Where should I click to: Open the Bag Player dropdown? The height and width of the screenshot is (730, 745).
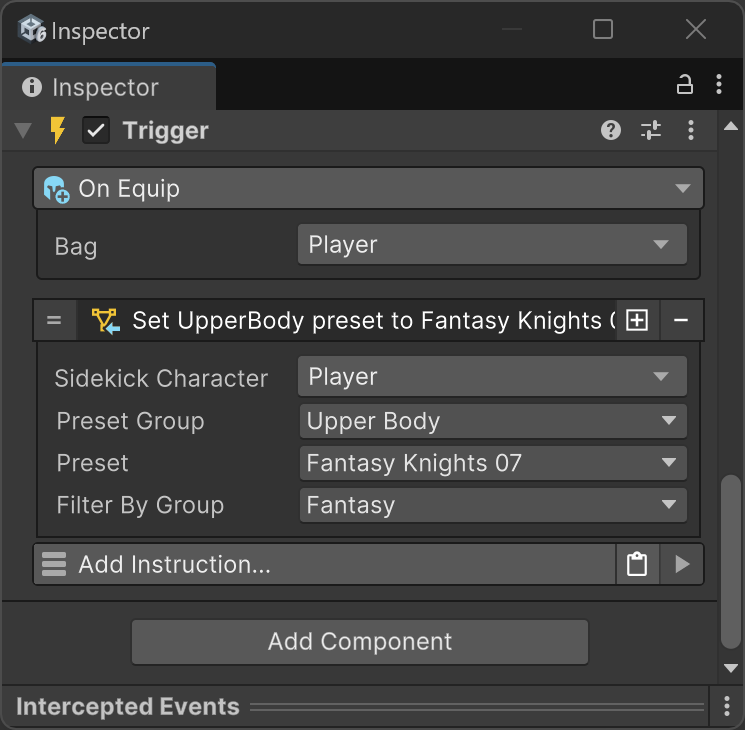(x=491, y=244)
